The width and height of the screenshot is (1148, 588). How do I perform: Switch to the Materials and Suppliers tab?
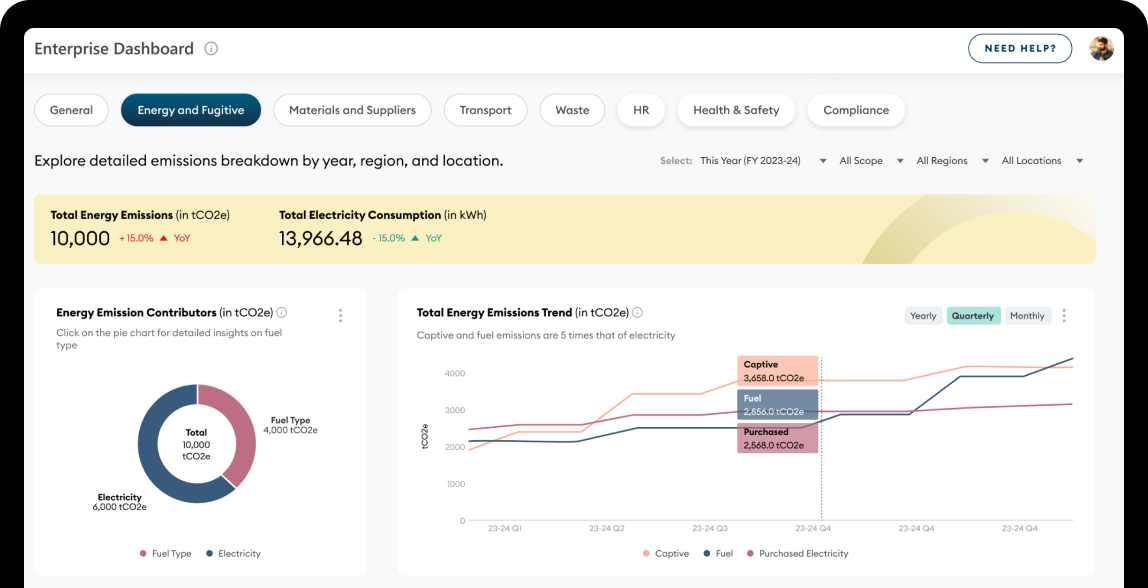352,111
